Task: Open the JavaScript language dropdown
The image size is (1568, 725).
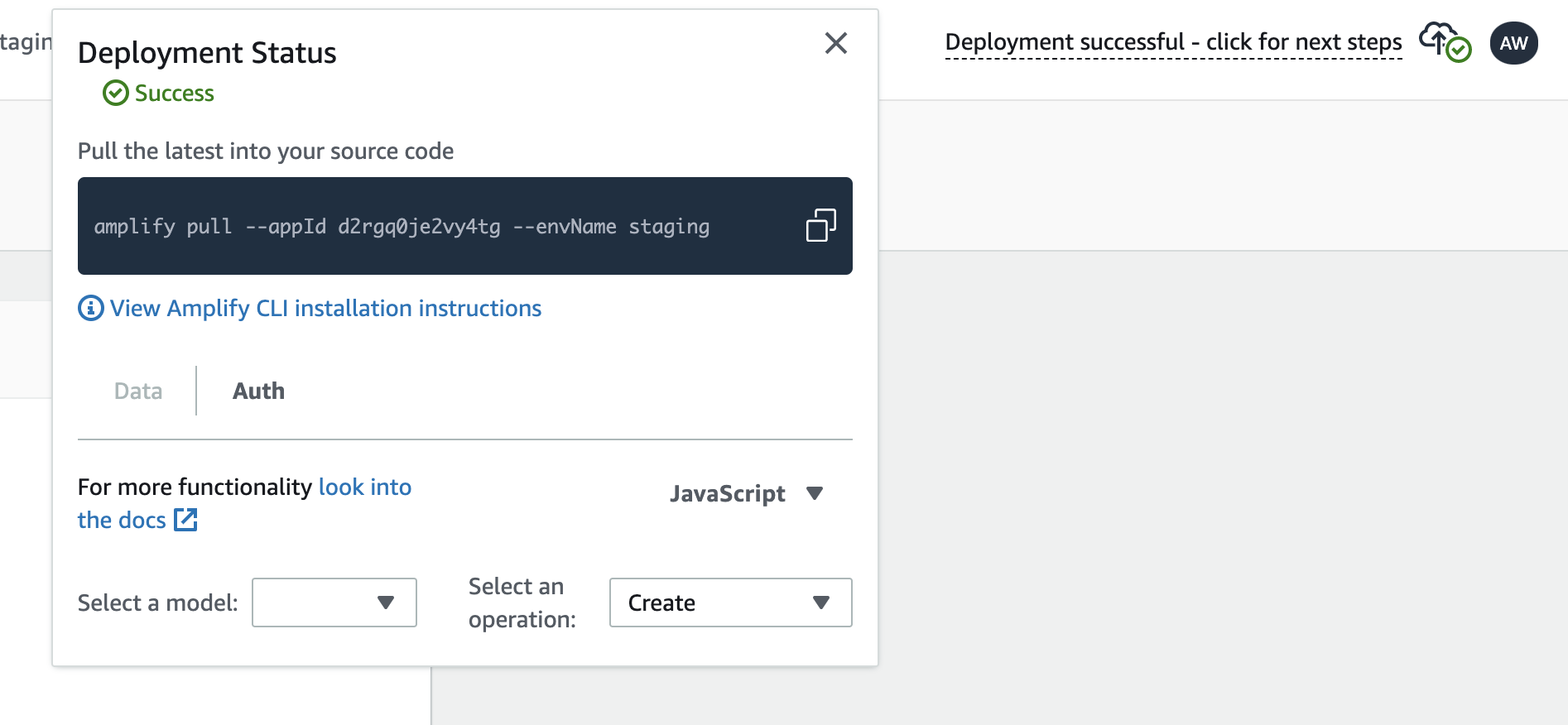Action: [746, 494]
